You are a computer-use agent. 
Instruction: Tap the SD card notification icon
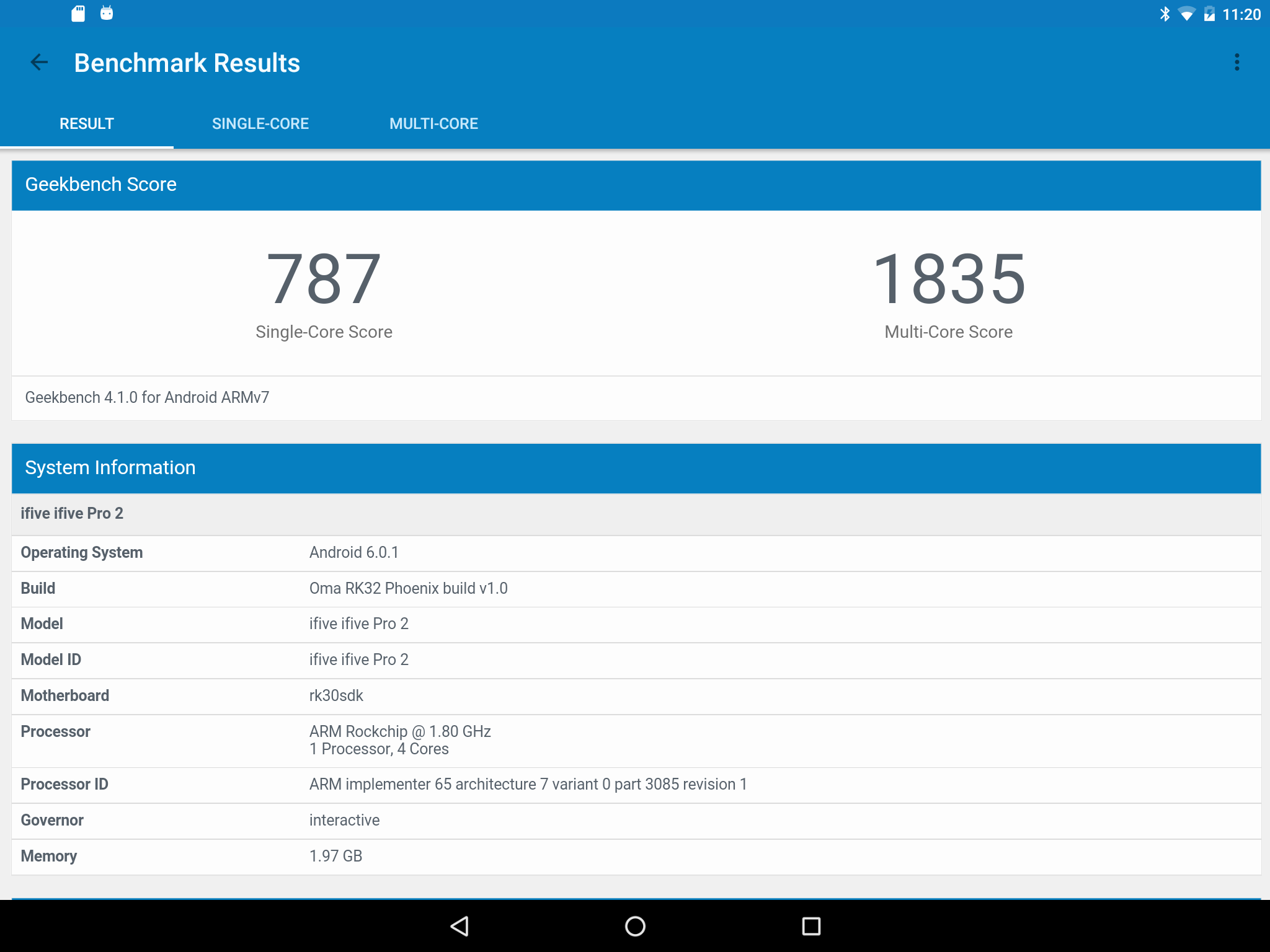tap(78, 14)
